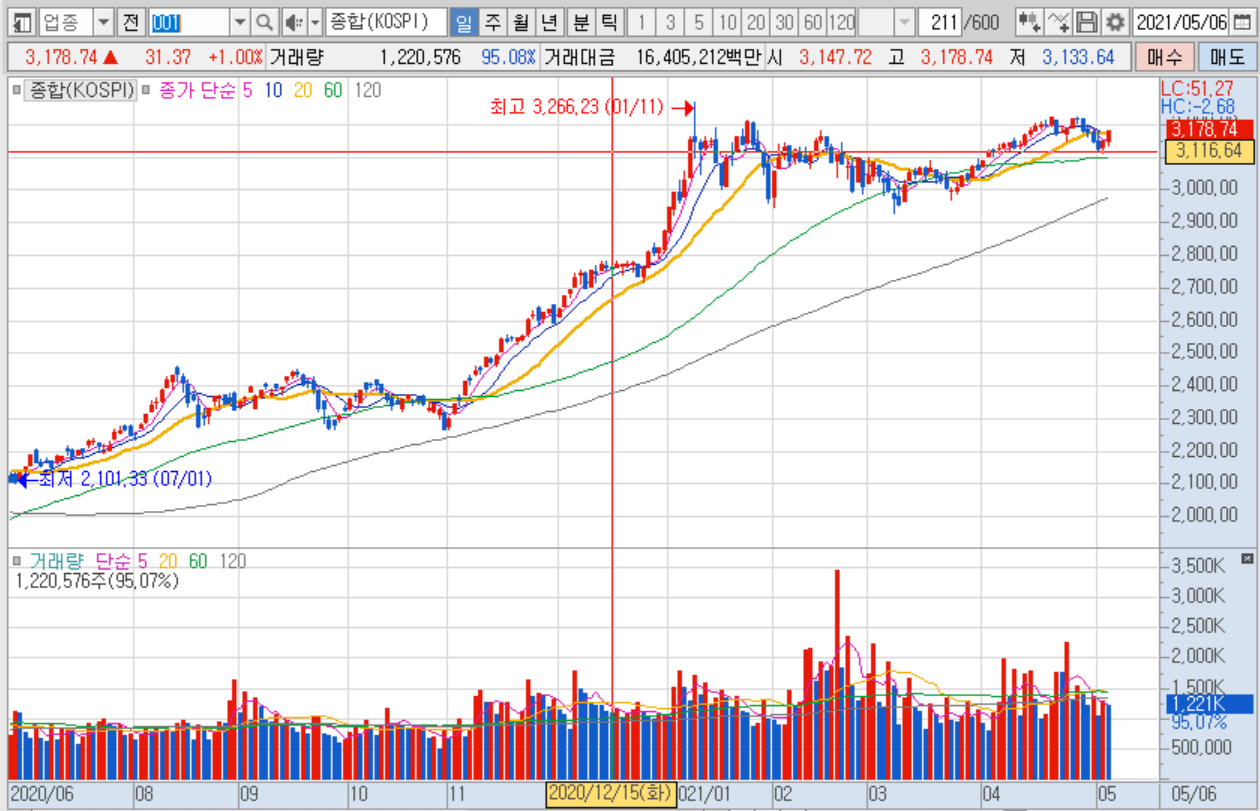Click the magenta 5 price MA legend

(x=247, y=91)
